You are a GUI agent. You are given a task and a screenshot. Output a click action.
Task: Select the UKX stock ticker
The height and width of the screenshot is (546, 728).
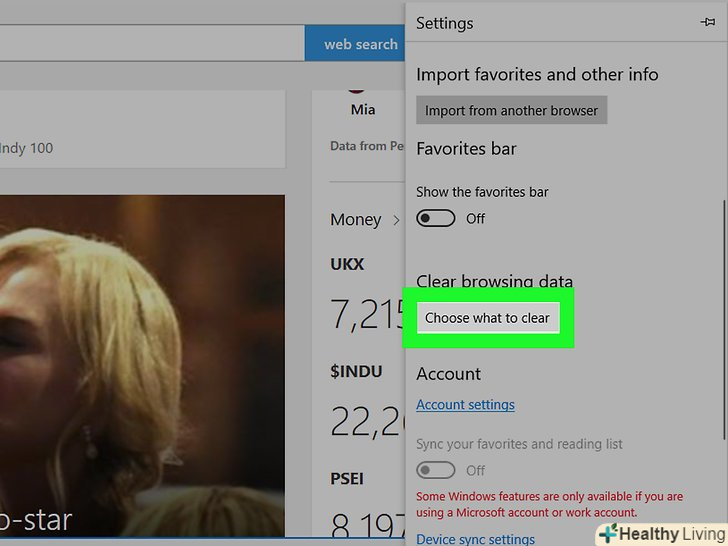tap(347, 264)
